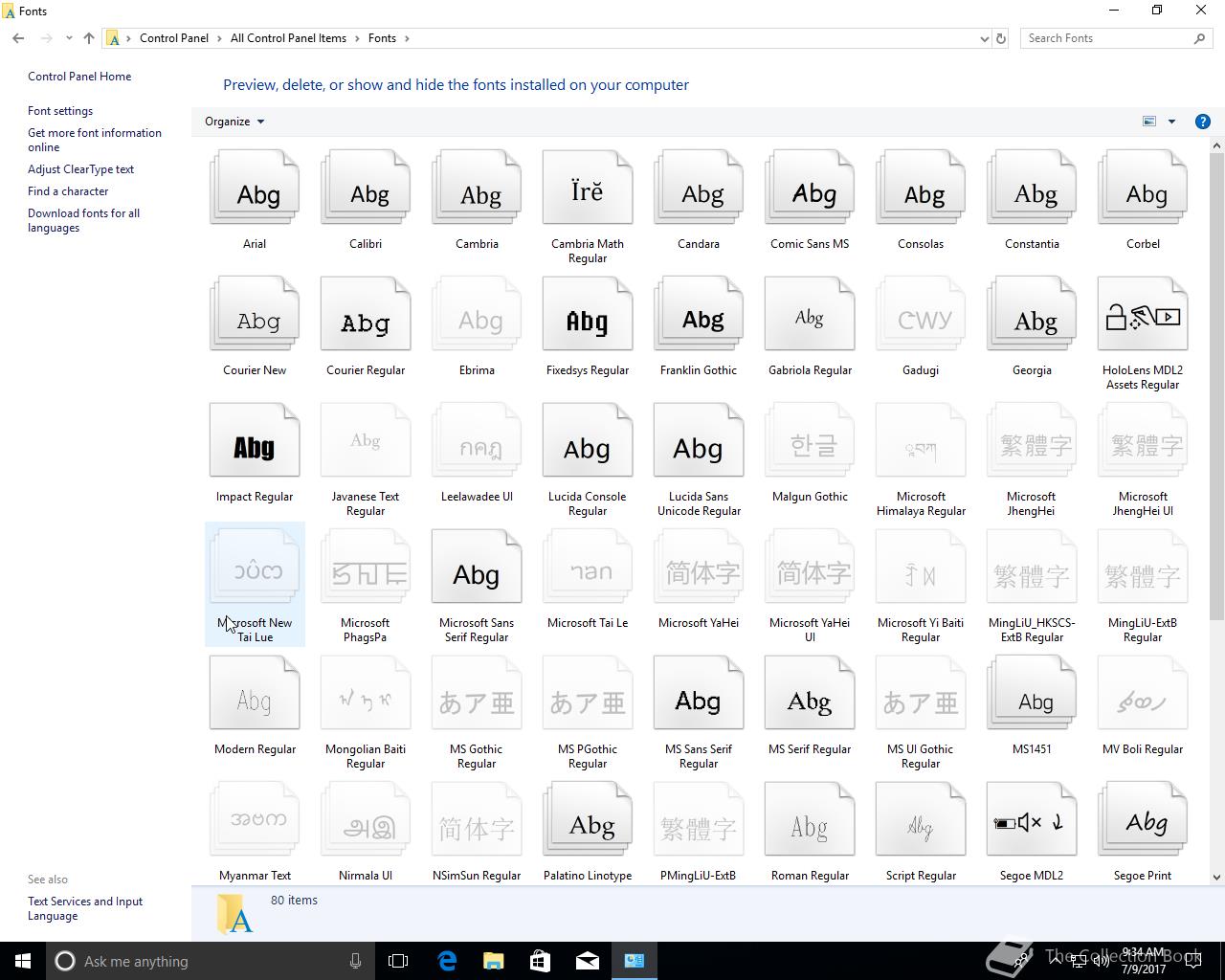This screenshot has width=1225, height=980.
Task: Open the Windows Start menu
Action: pyautogui.click(x=23, y=961)
